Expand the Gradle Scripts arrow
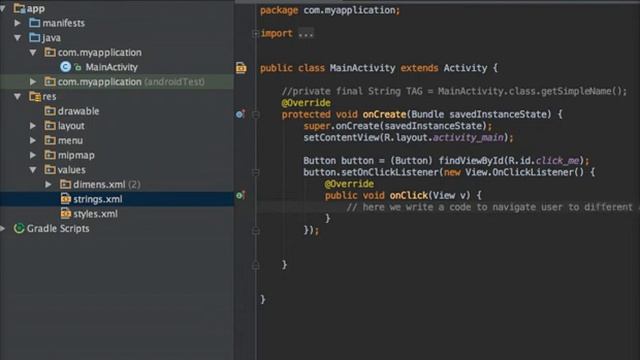The image size is (640, 360). (2, 229)
